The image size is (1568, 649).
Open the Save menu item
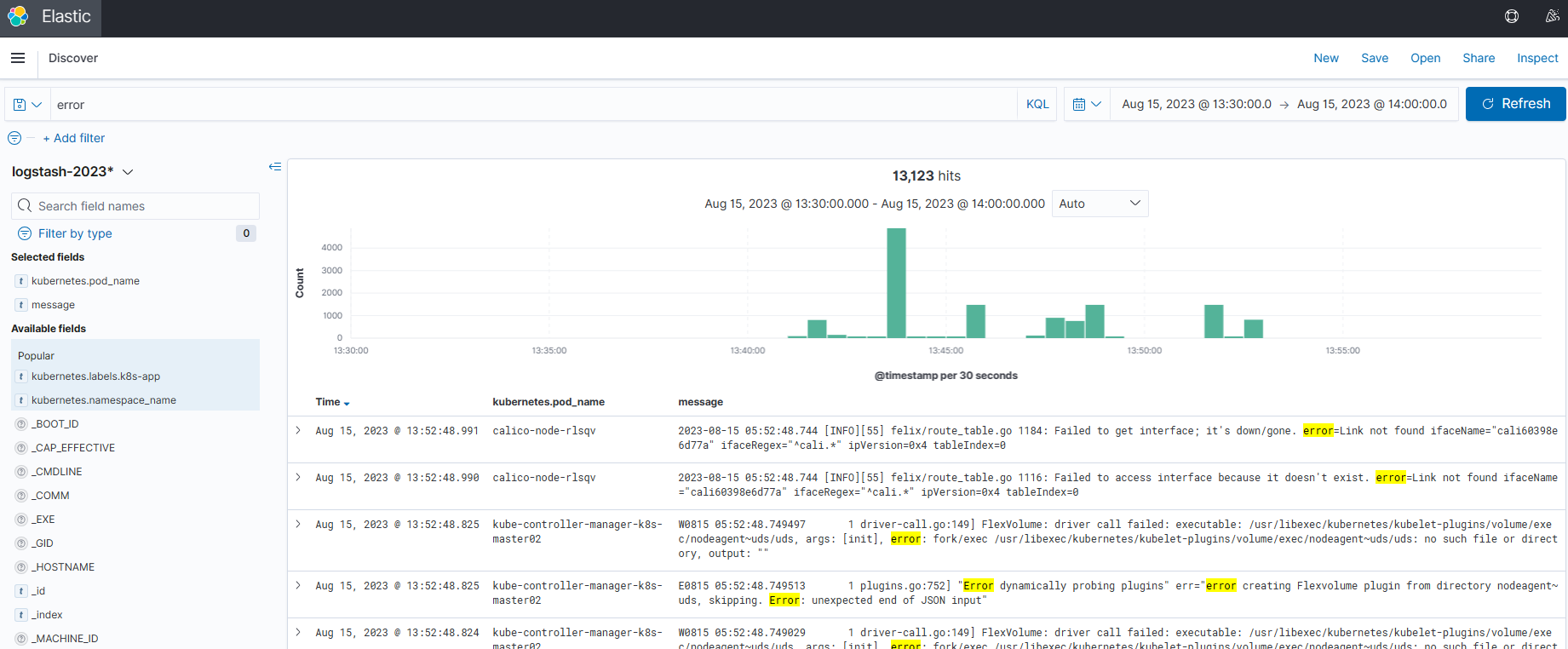coord(1375,58)
